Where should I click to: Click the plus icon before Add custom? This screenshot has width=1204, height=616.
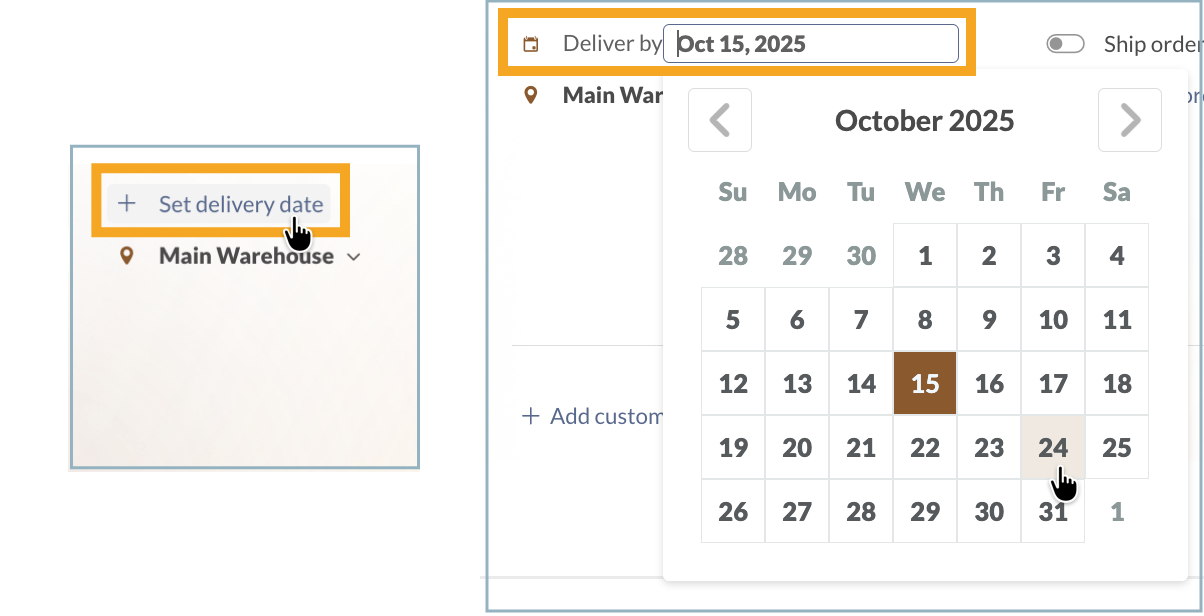pyautogui.click(x=529, y=416)
